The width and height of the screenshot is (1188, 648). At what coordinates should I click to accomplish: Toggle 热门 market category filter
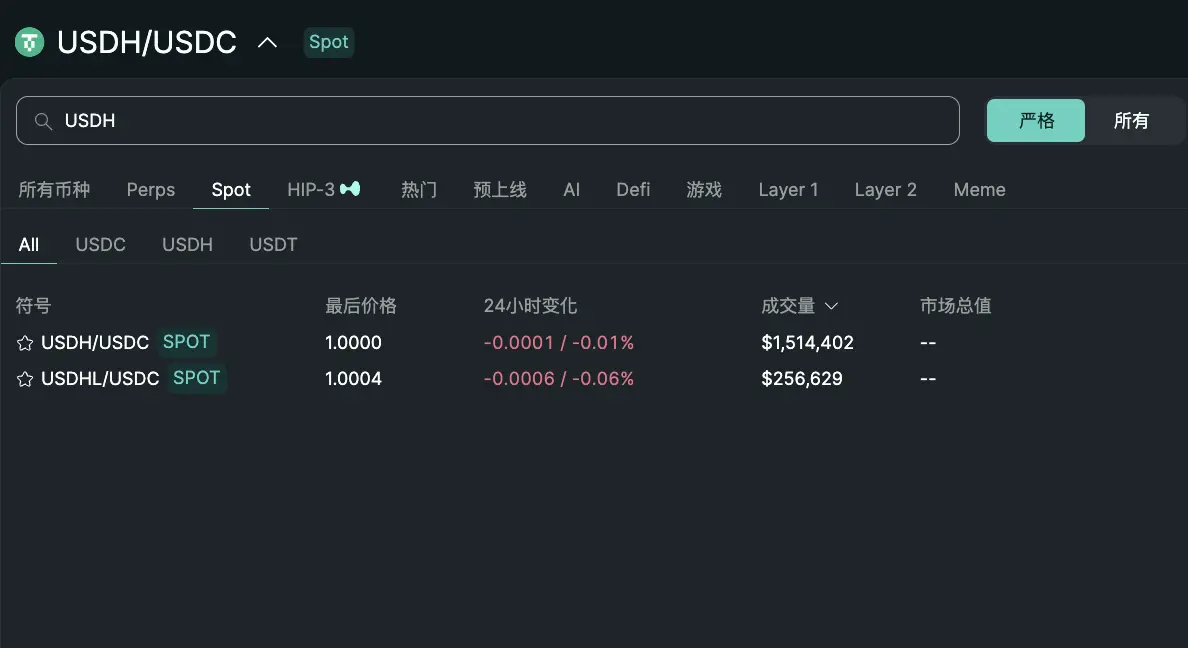click(x=419, y=189)
